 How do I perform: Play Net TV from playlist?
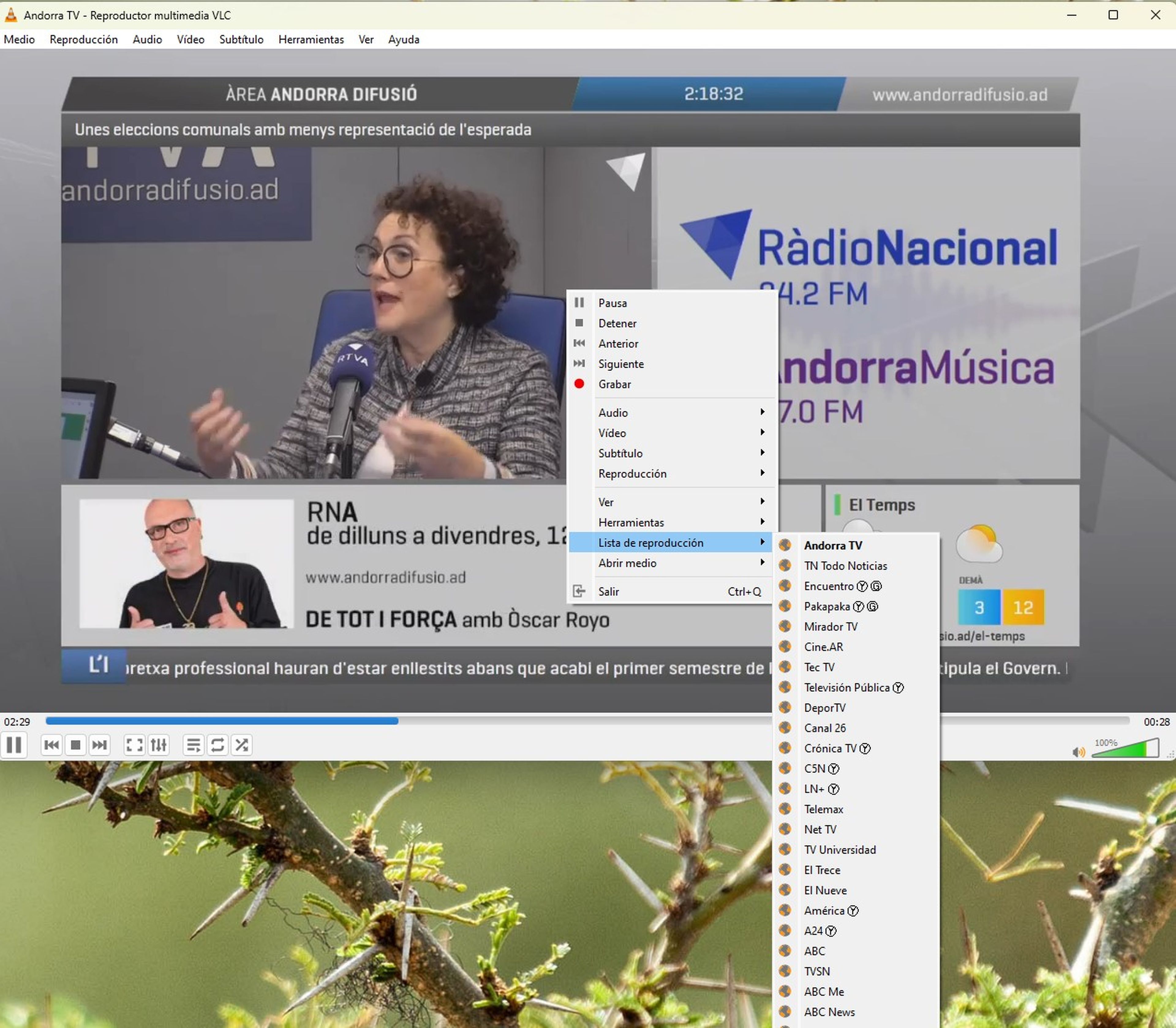pyautogui.click(x=856, y=830)
